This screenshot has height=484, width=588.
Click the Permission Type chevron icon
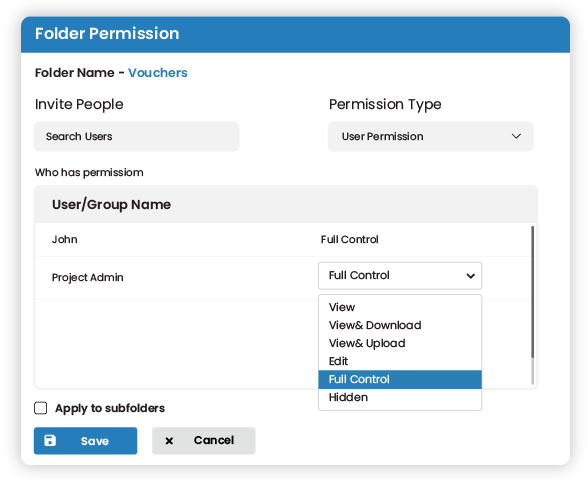point(516,136)
